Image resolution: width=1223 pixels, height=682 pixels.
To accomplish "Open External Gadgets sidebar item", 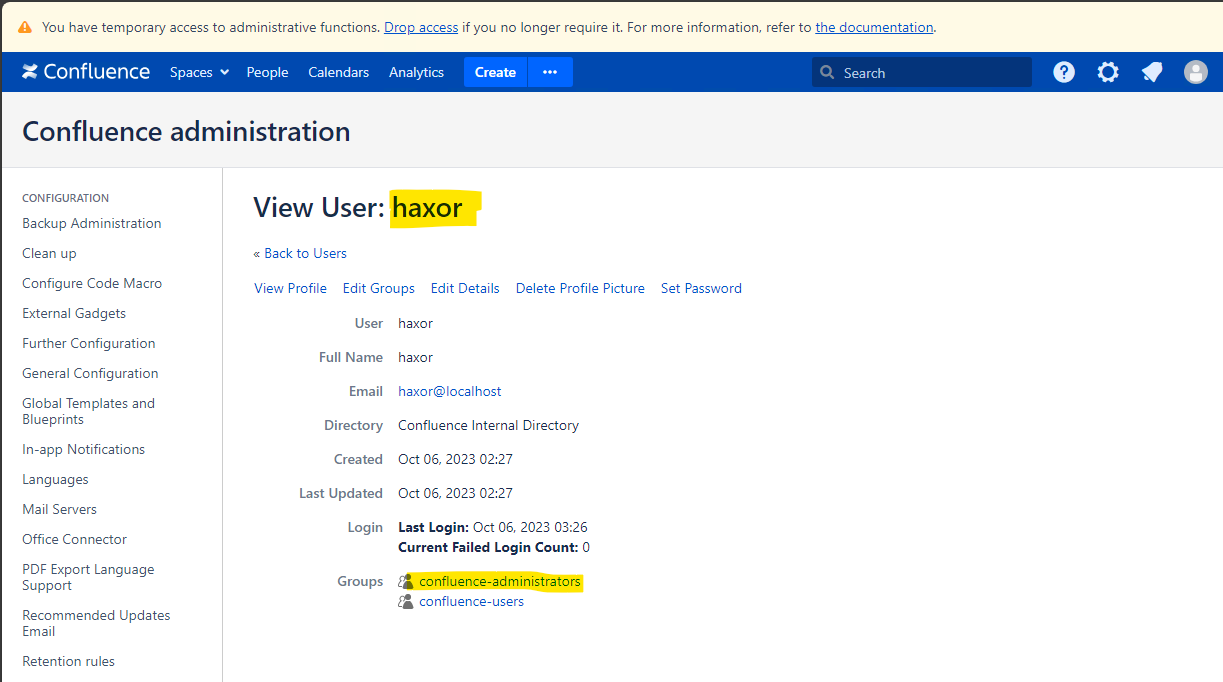I will click(x=74, y=313).
